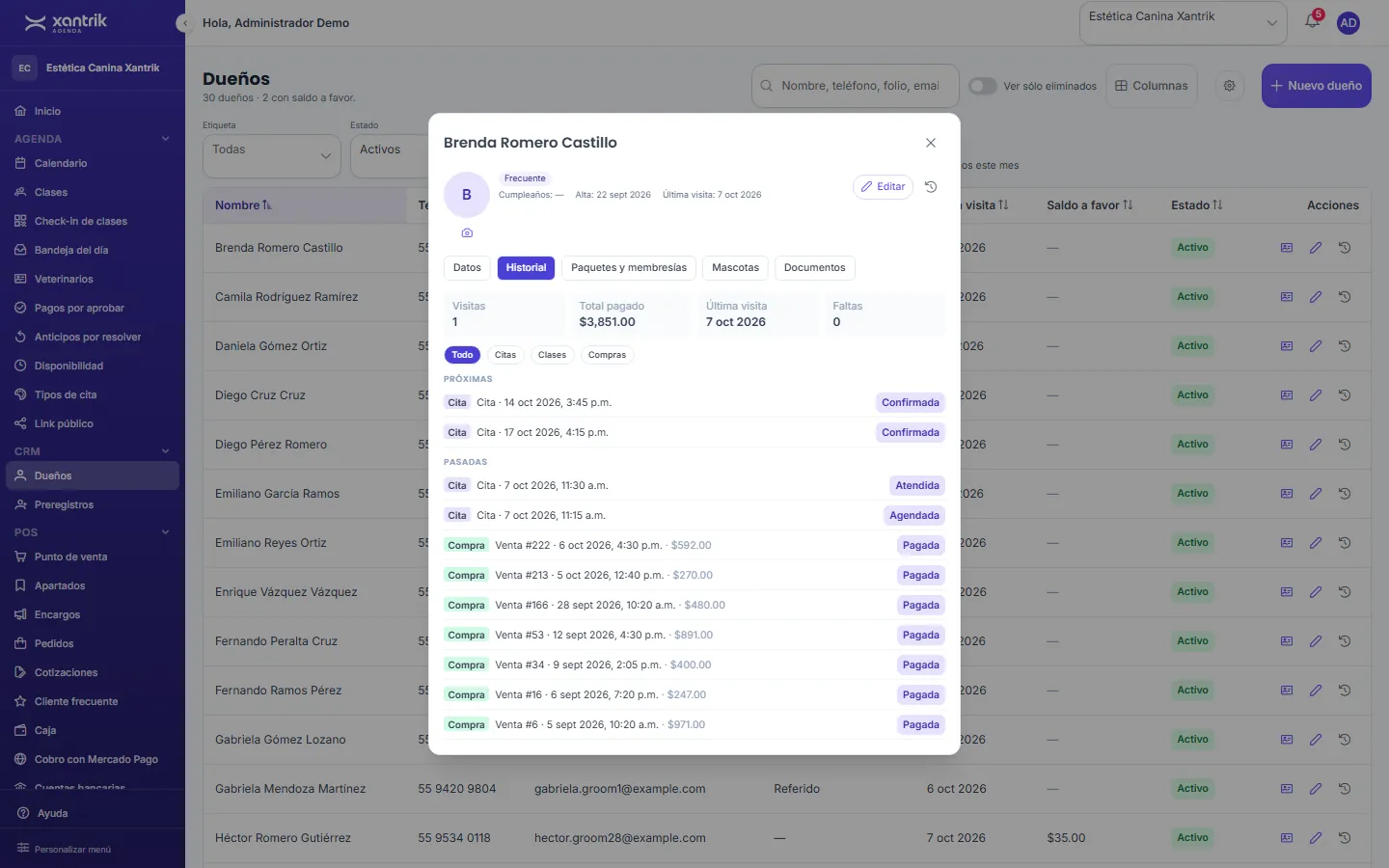Switch to the Mascotas tab
Screen dimensions: 1389x868
[x=735, y=268]
